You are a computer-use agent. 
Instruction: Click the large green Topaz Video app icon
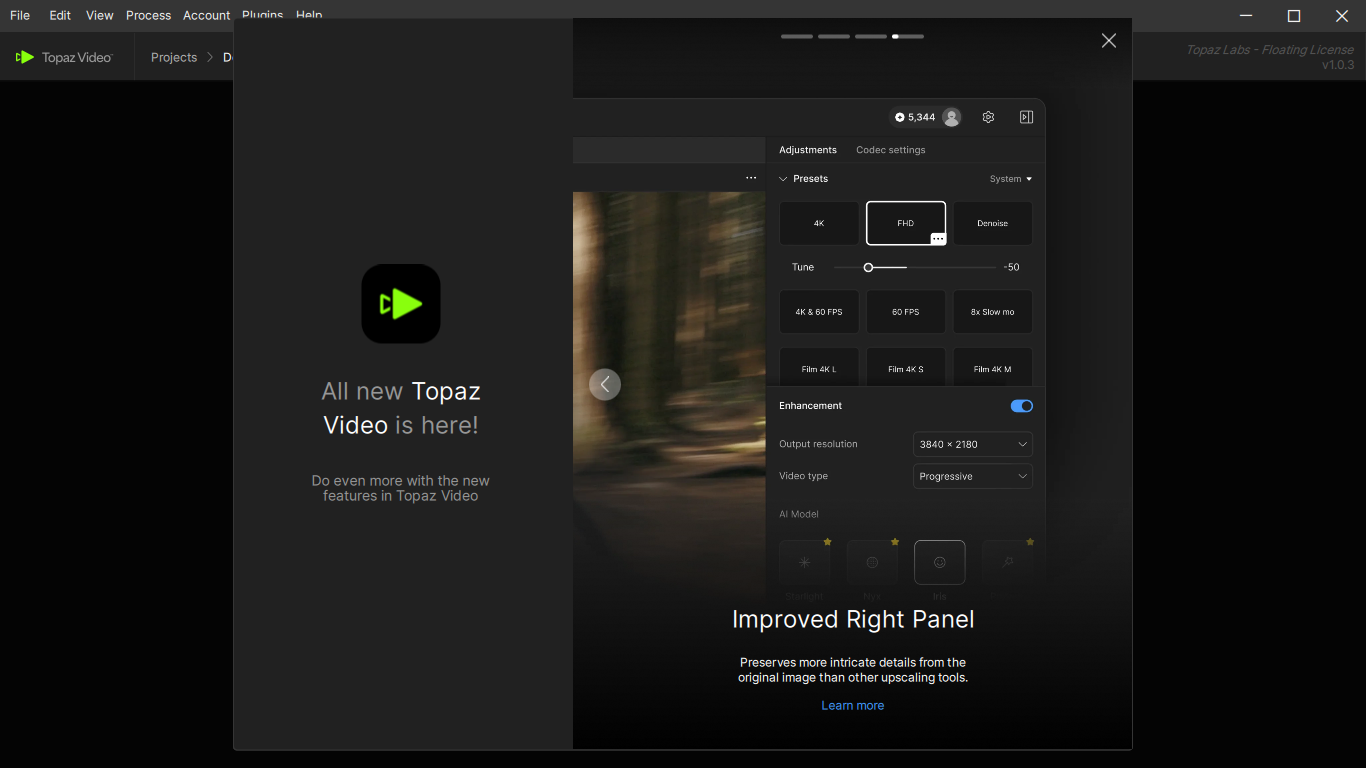coord(401,304)
